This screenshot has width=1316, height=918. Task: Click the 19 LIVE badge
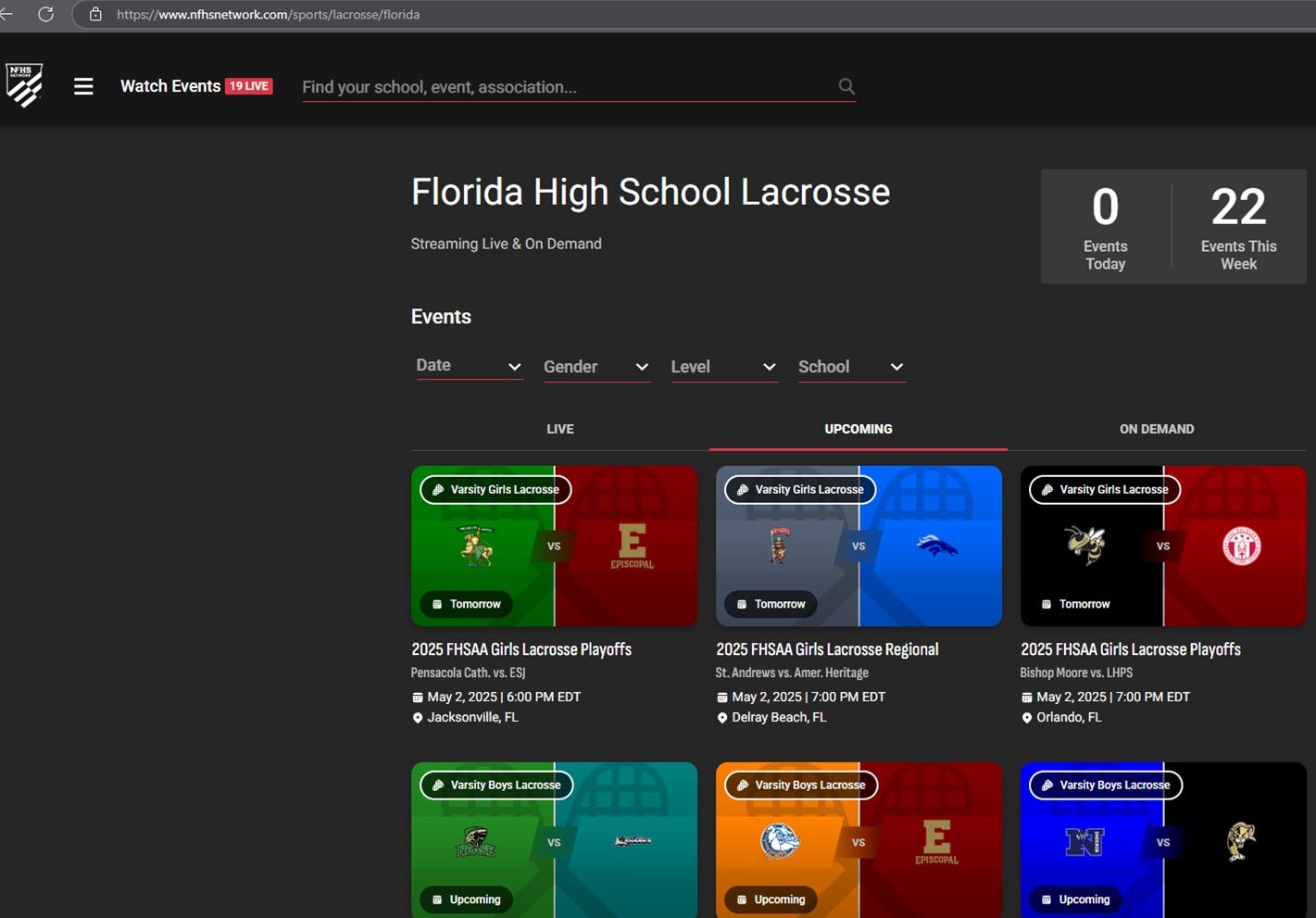coord(249,86)
